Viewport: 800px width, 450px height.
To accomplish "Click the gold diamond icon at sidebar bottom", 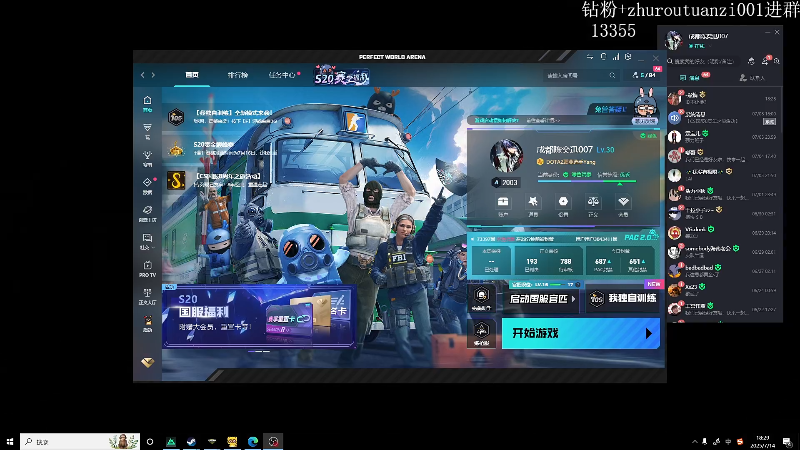I will (x=147, y=363).
